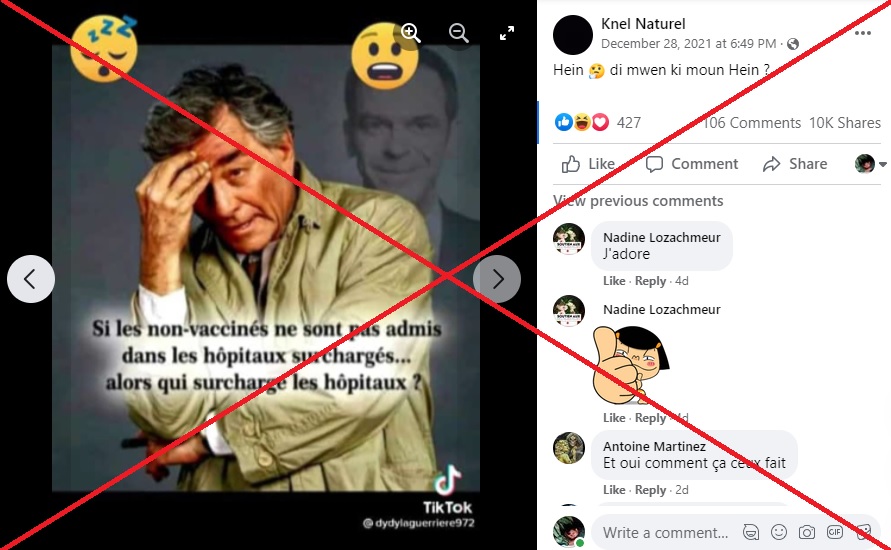The image size is (891, 550).
Task: Open the post options three-dot menu
Action: pyautogui.click(x=863, y=33)
